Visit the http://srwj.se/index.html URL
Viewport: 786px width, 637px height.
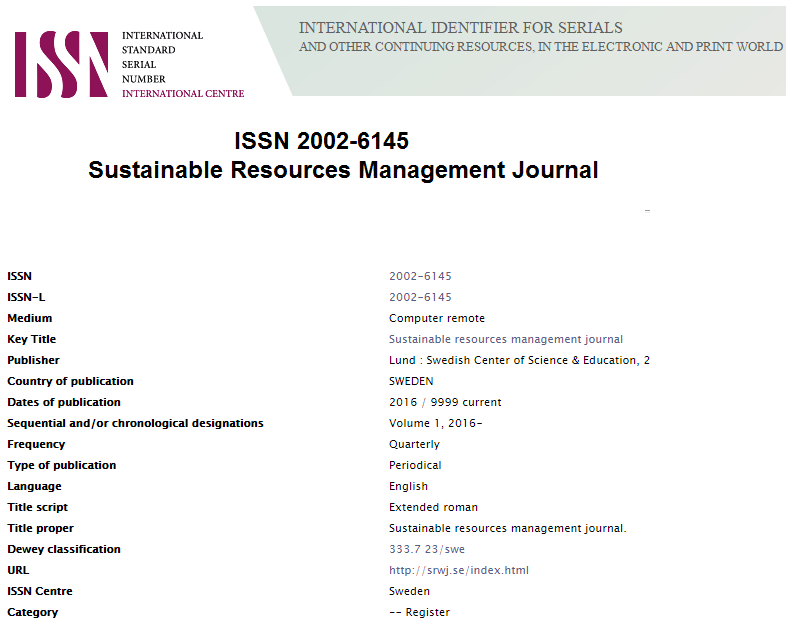pos(459,570)
